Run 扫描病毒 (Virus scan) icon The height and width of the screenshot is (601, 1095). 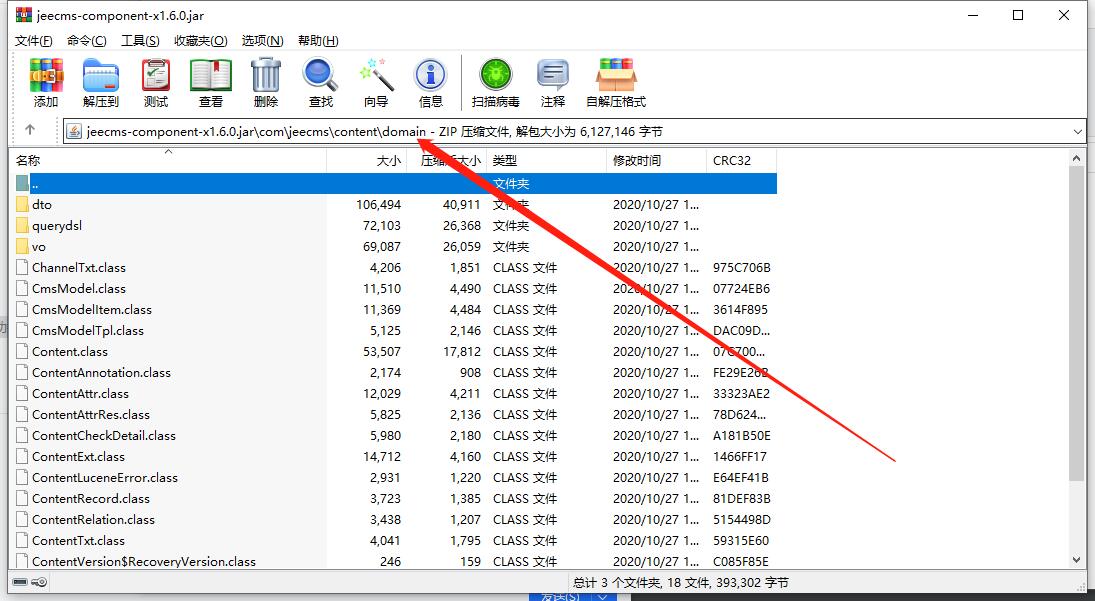[x=496, y=81]
